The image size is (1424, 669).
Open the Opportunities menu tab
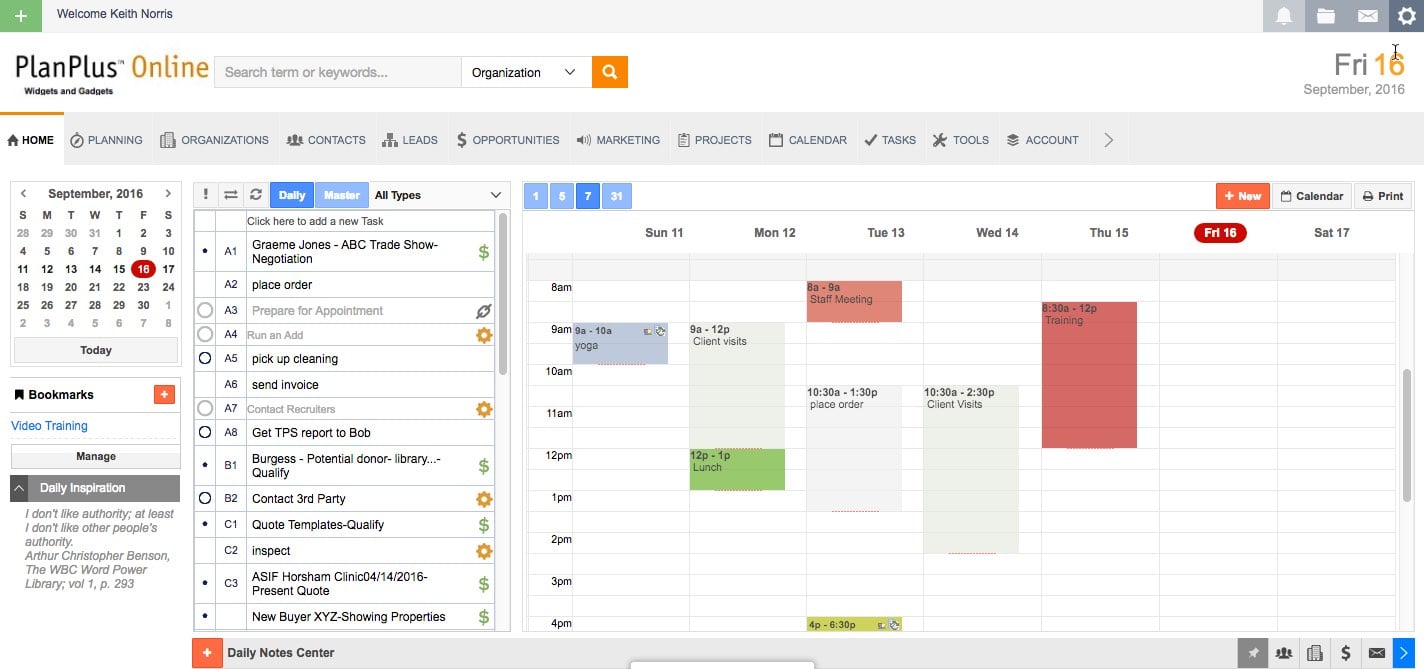point(507,140)
